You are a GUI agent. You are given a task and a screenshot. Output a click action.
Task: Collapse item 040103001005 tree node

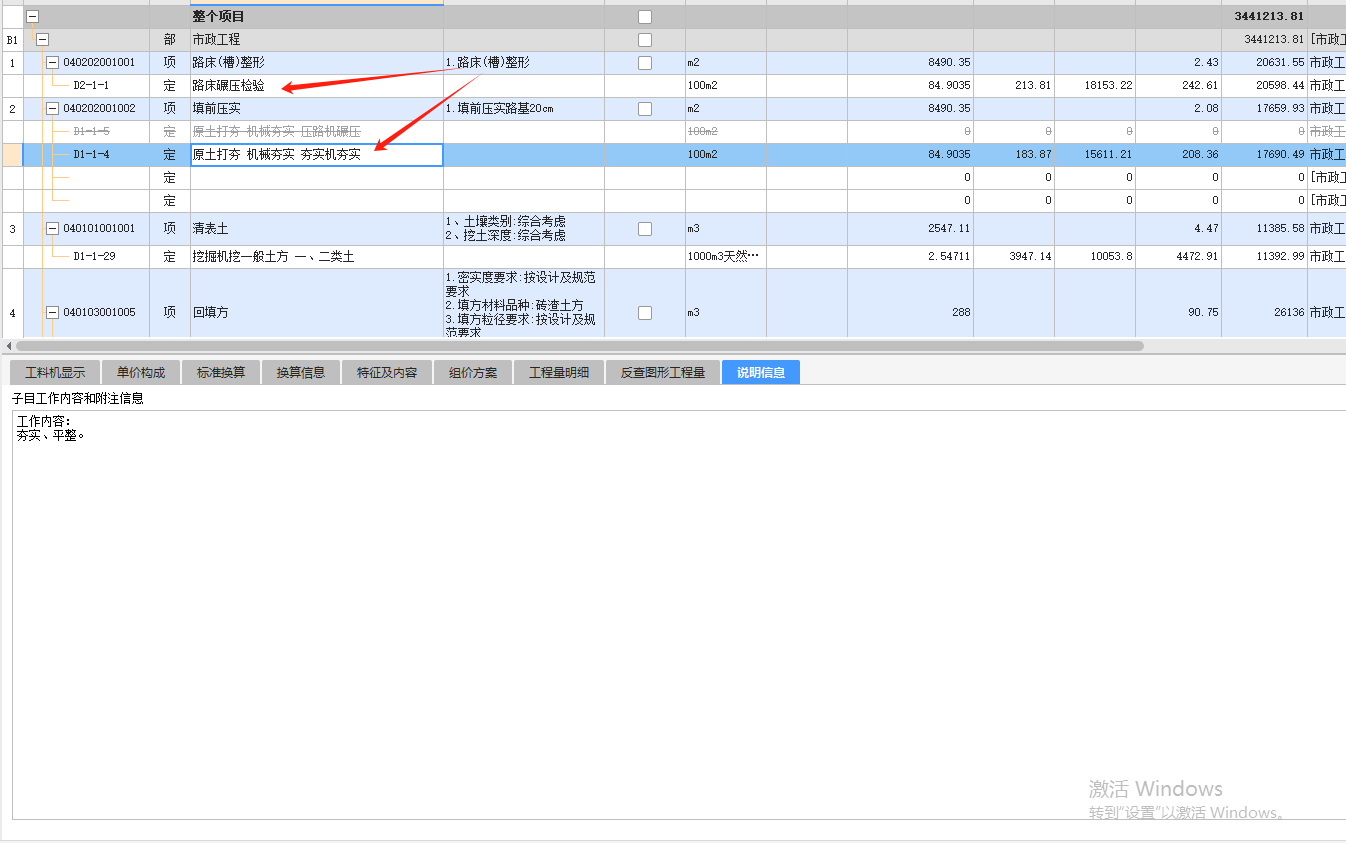[52, 312]
